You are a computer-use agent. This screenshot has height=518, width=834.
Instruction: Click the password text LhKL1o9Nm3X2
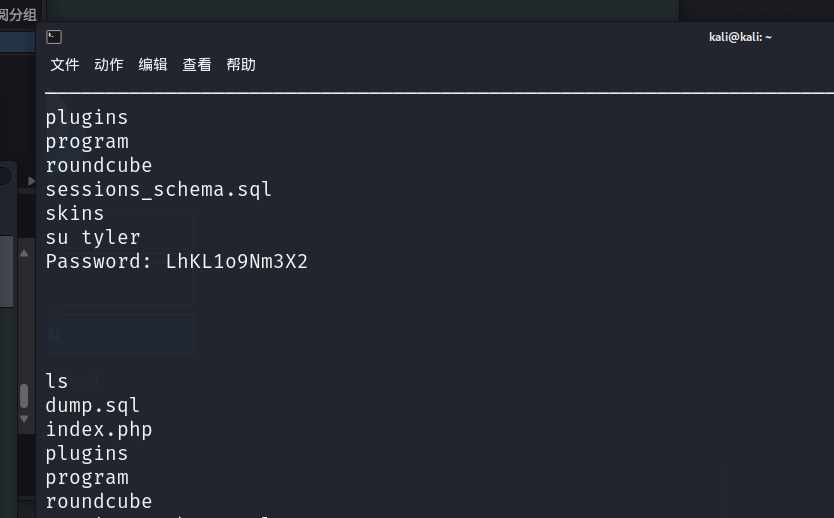coord(237,262)
